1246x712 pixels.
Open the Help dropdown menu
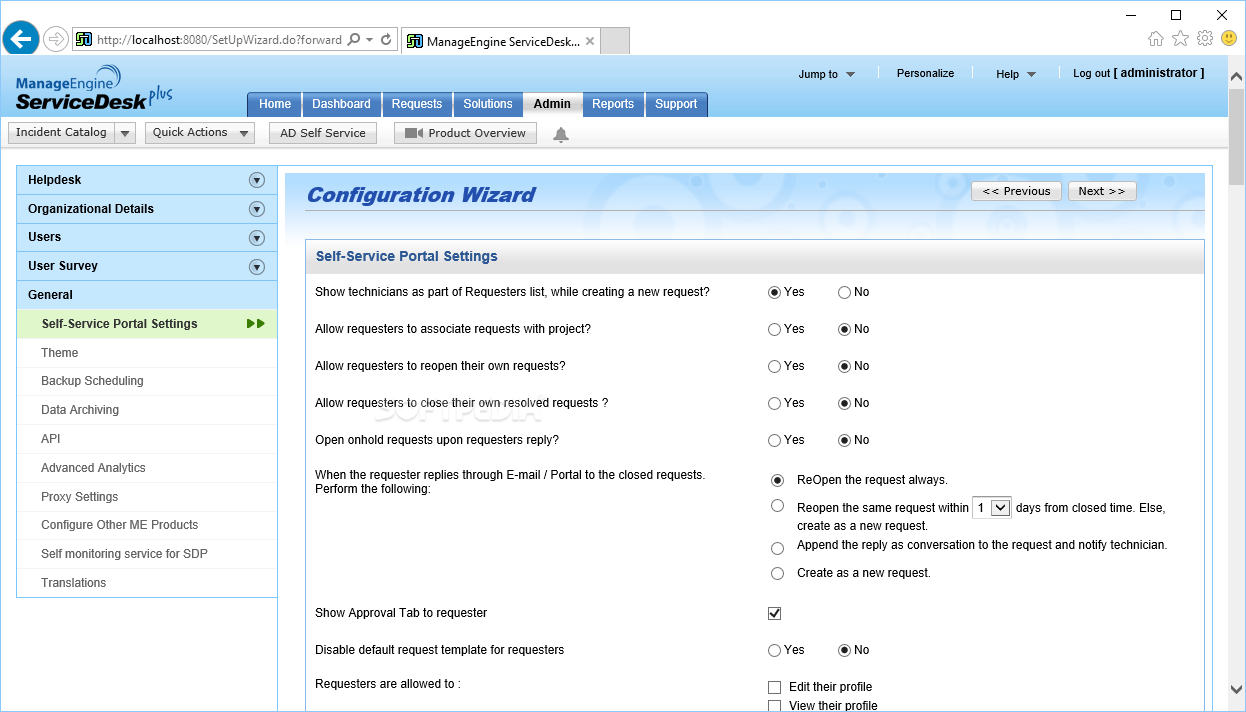1016,74
